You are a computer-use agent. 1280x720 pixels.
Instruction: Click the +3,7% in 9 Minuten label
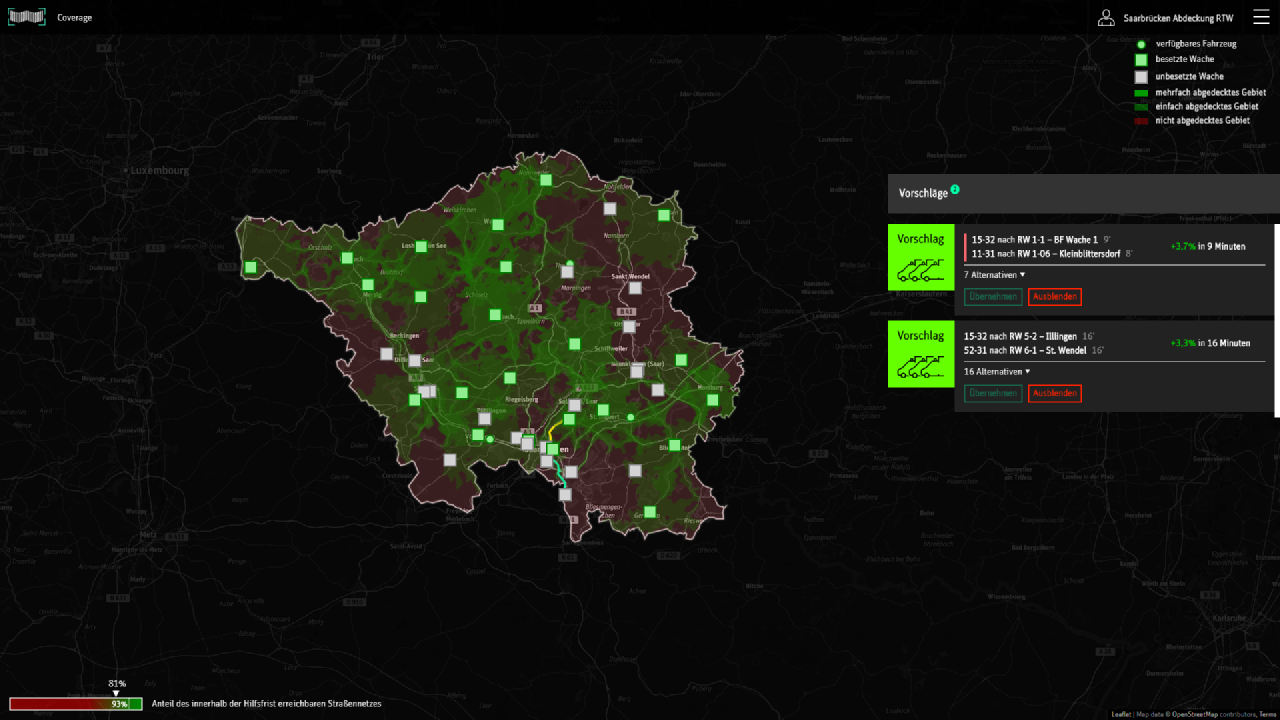pyautogui.click(x=1208, y=246)
